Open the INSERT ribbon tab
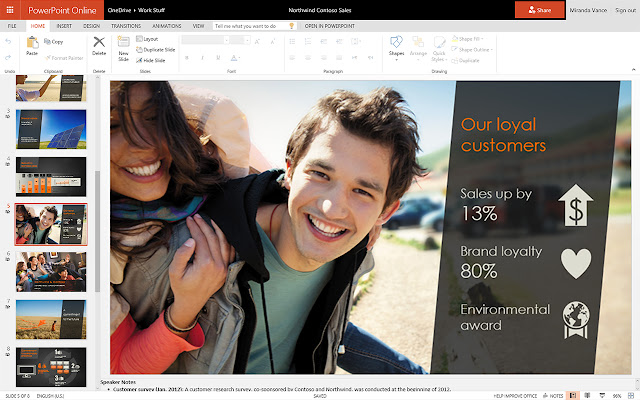Screen dimensions: 640x400 point(65,25)
